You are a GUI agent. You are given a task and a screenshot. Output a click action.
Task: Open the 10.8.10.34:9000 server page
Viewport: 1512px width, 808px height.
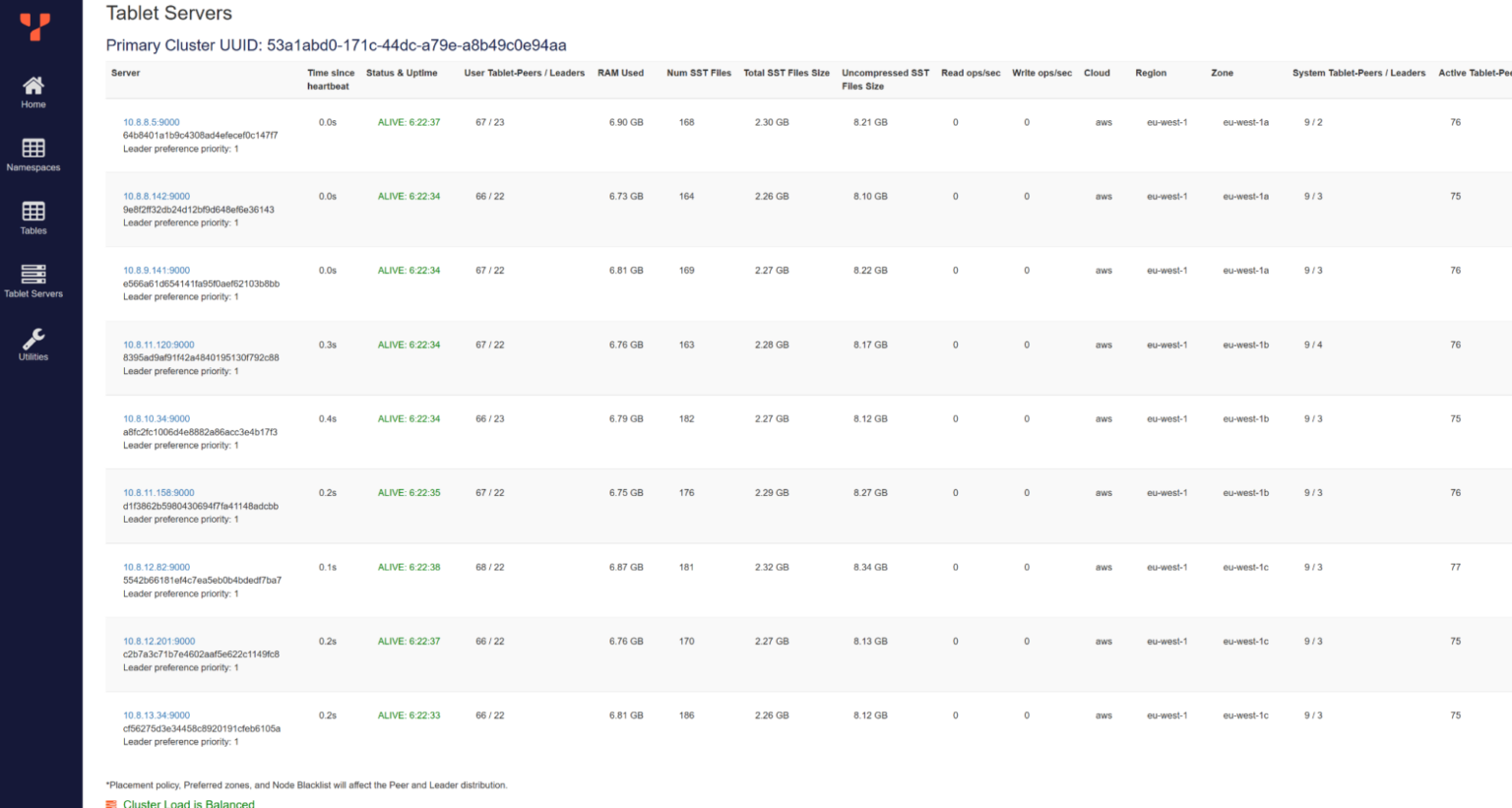(x=157, y=417)
